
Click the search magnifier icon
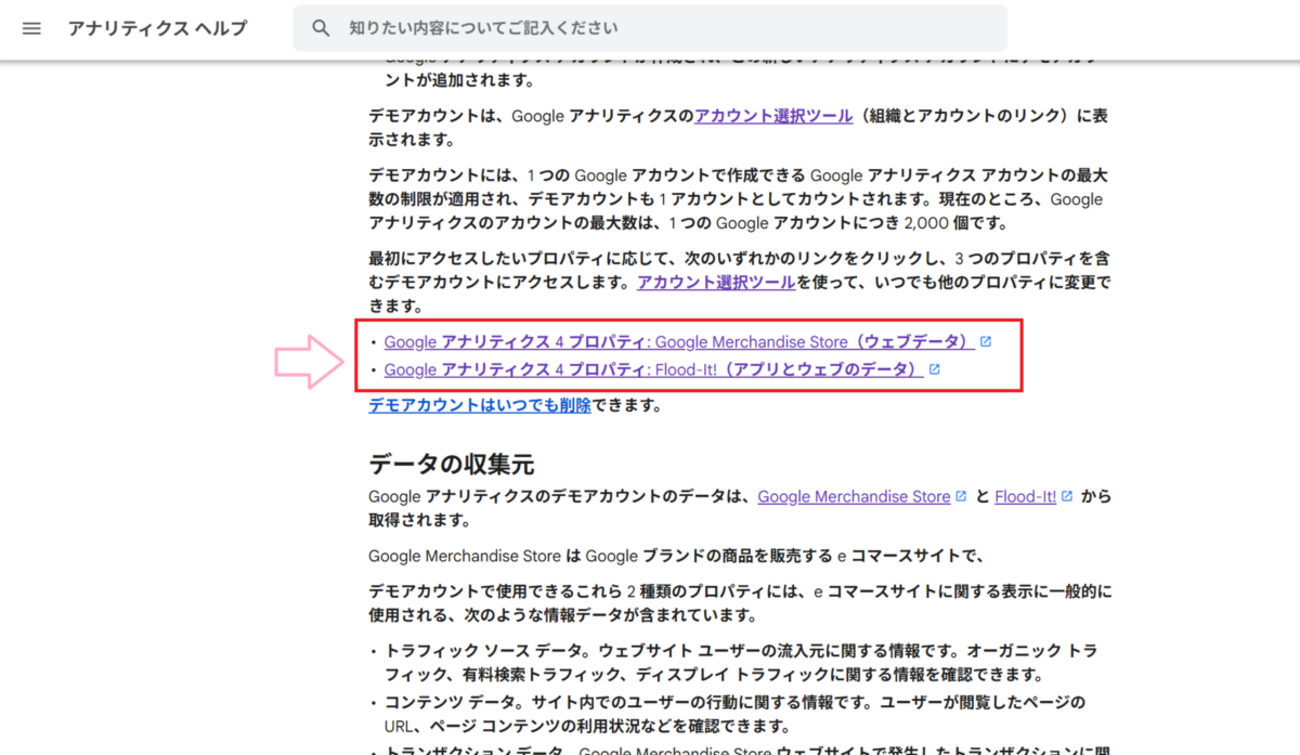321,28
